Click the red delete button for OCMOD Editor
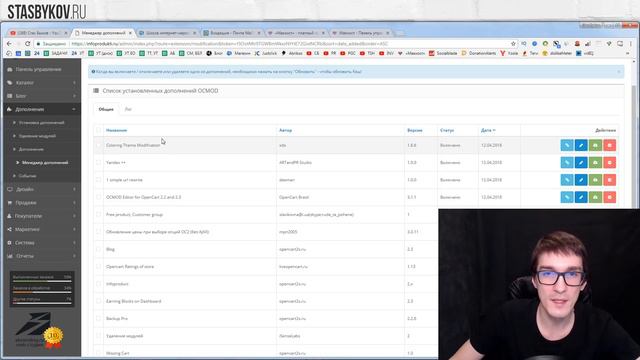 [609, 197]
